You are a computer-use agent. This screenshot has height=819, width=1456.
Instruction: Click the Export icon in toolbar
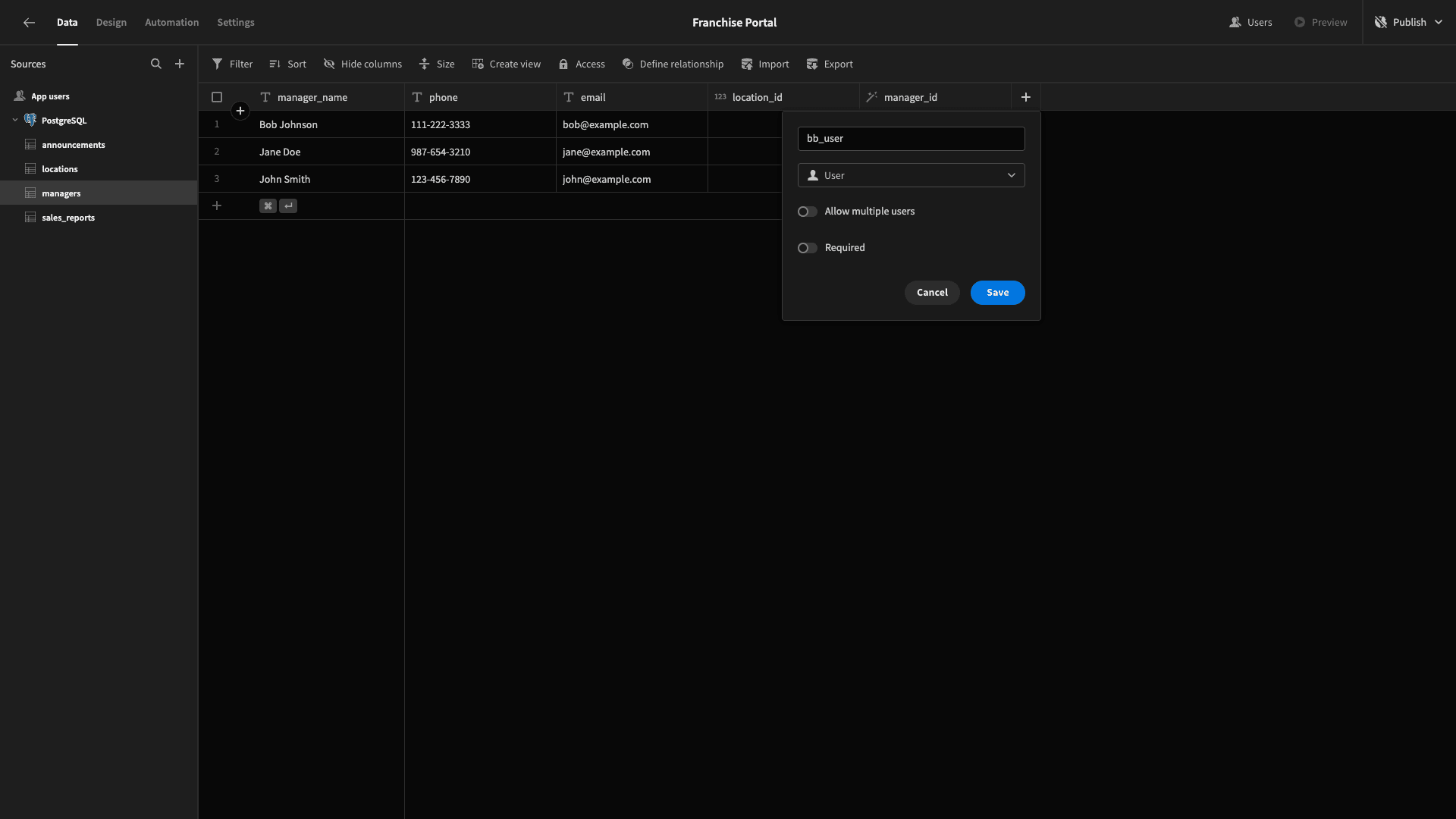[x=811, y=63]
